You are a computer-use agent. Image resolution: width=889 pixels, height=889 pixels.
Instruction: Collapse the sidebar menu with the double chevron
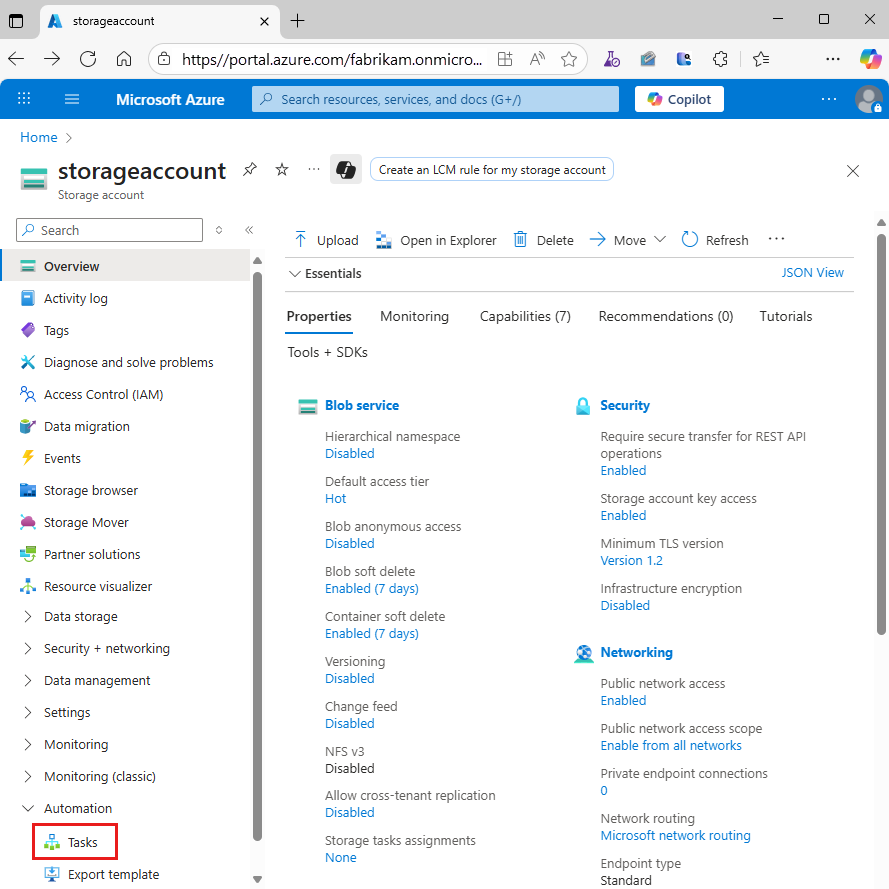(249, 230)
